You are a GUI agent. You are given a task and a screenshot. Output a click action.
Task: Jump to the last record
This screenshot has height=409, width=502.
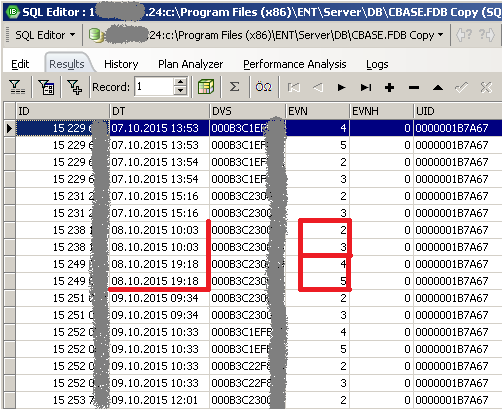[x=366, y=88]
